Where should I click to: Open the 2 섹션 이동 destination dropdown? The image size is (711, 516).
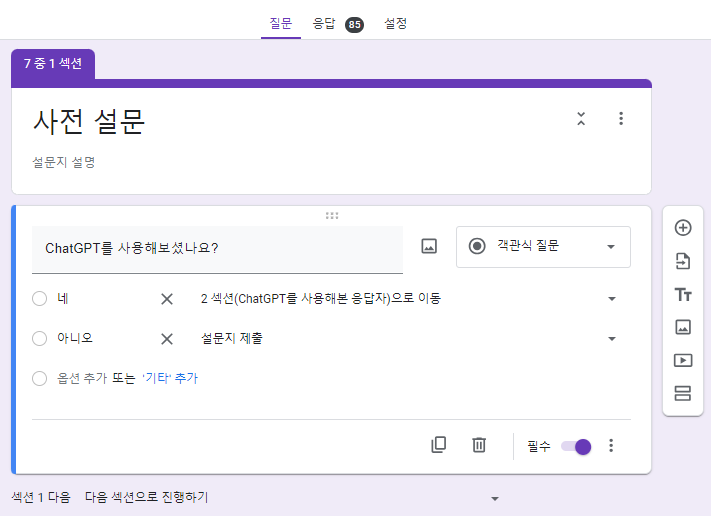click(408, 299)
